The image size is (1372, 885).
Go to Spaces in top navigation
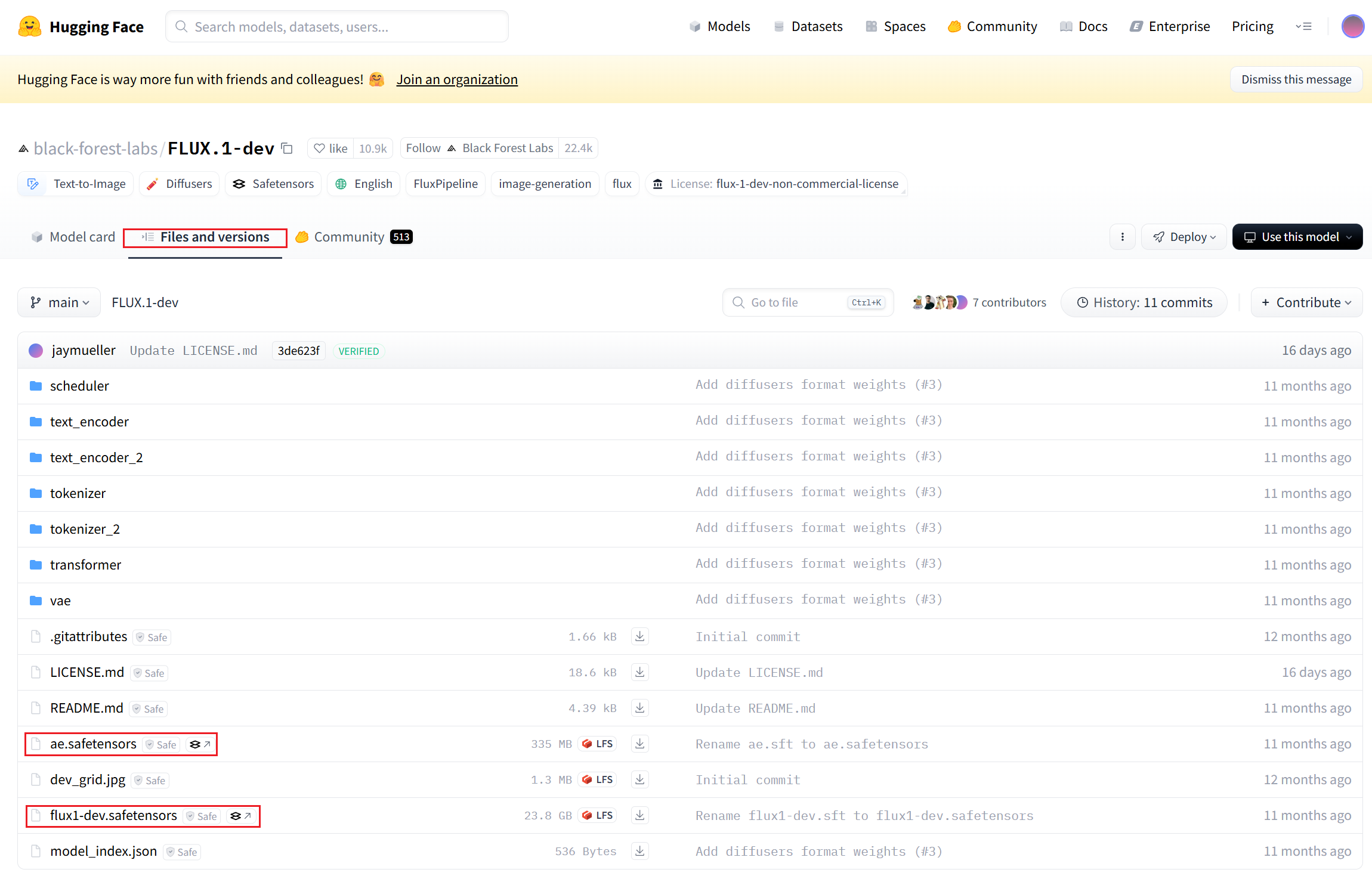895,26
